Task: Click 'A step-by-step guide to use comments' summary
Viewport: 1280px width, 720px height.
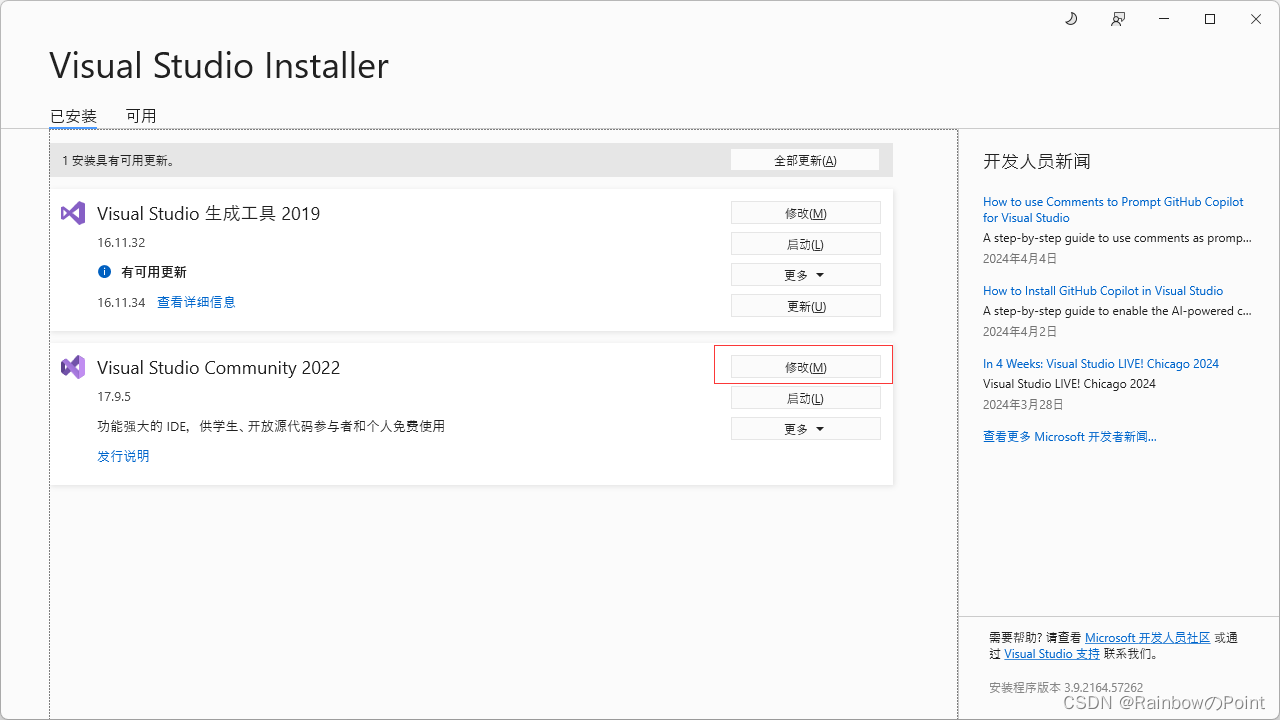Action: [x=1117, y=238]
